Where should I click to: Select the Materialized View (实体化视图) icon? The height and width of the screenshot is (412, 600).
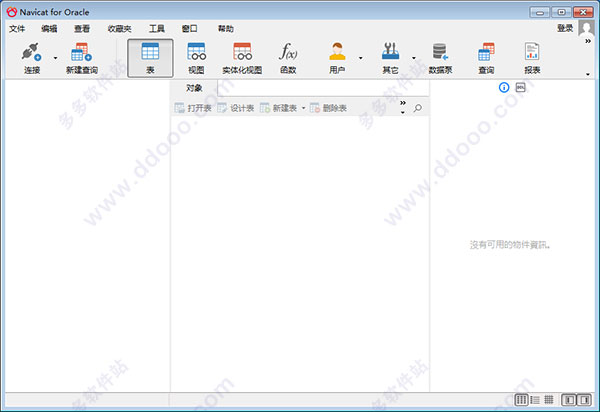(242, 58)
